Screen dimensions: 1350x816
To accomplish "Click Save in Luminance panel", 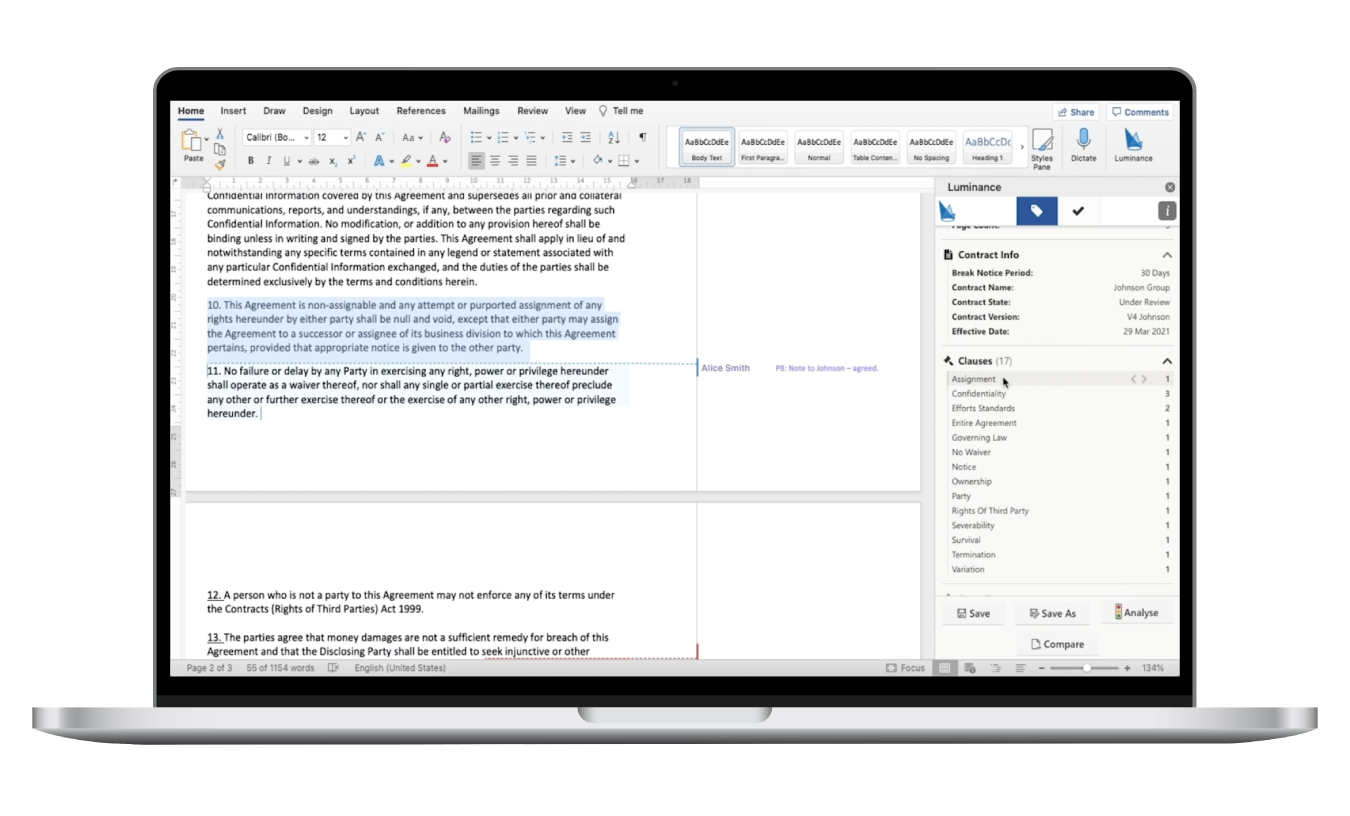I will click(973, 613).
